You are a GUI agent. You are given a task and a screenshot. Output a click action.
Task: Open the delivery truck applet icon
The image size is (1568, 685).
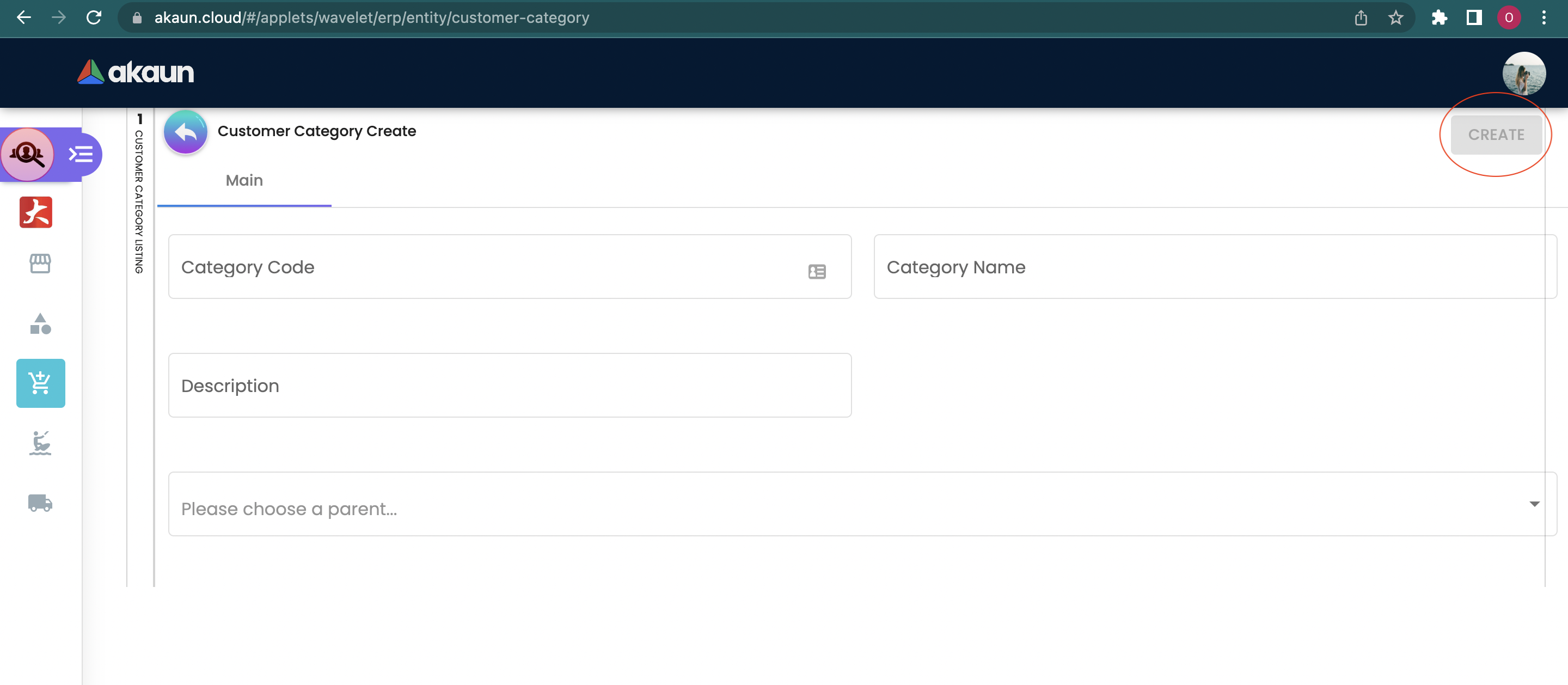pos(40,503)
